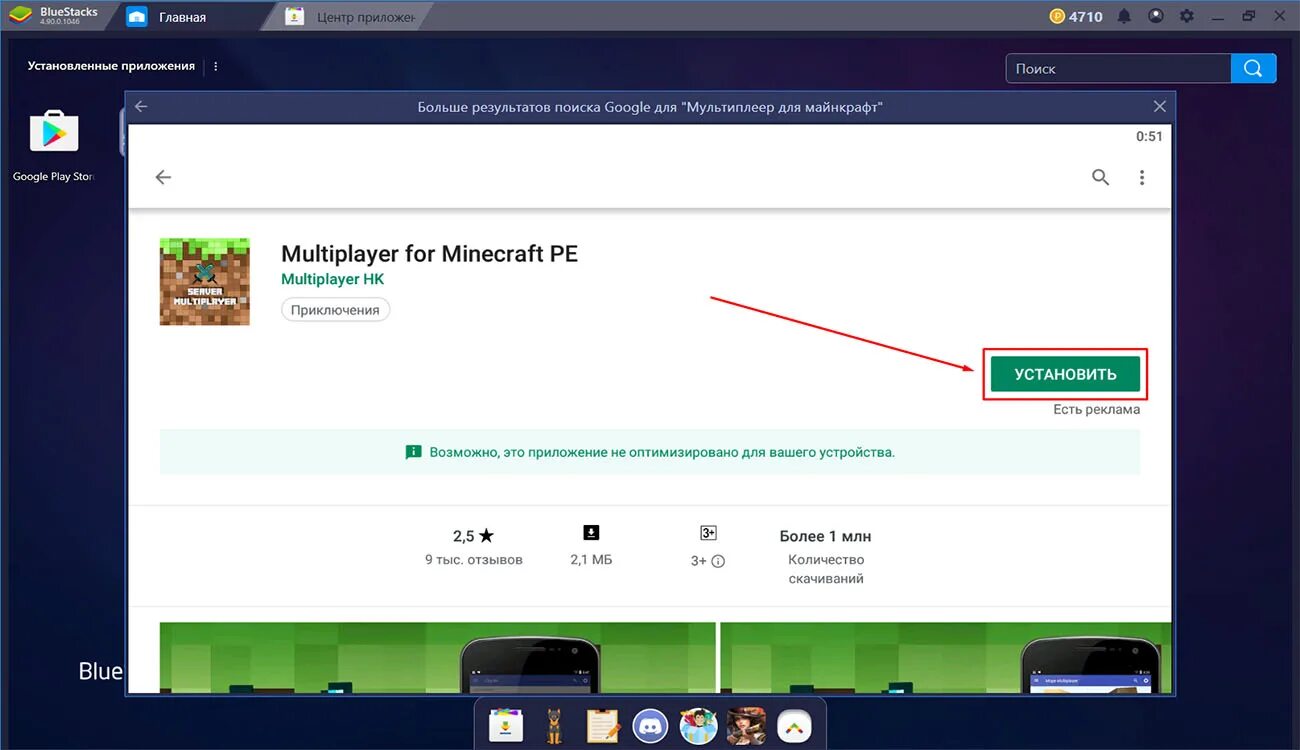Open the Google Play Store app icon
Screen dimensions: 1300x750
[x=54, y=132]
